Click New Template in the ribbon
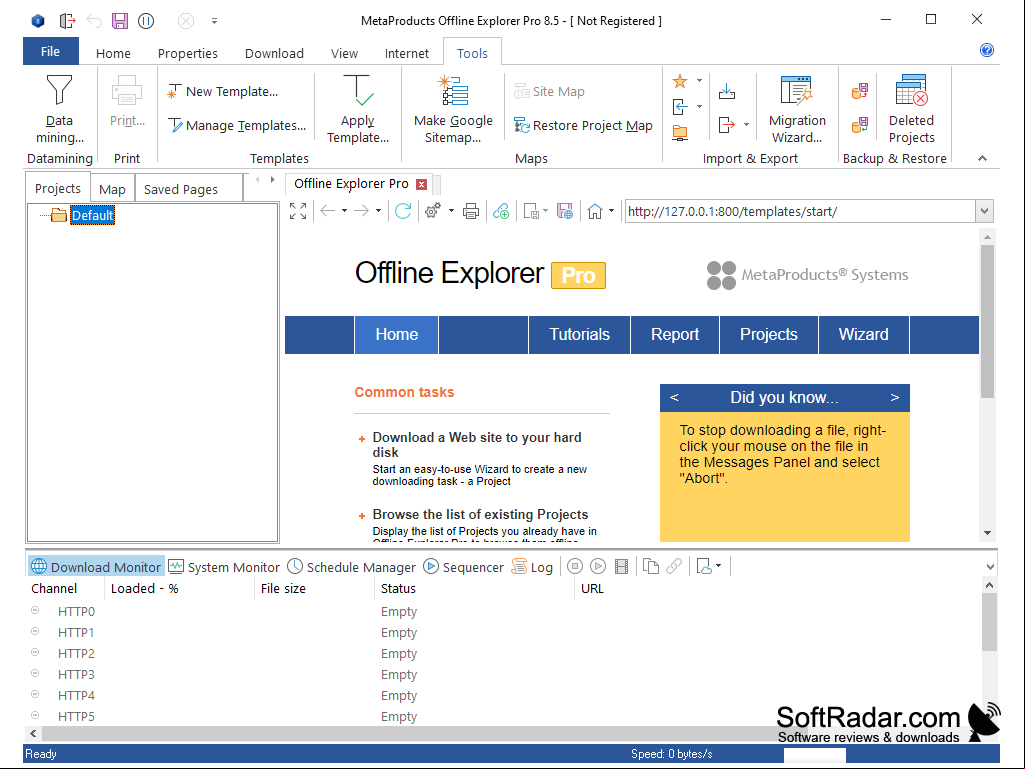The width and height of the screenshot is (1025, 769). coord(222,92)
